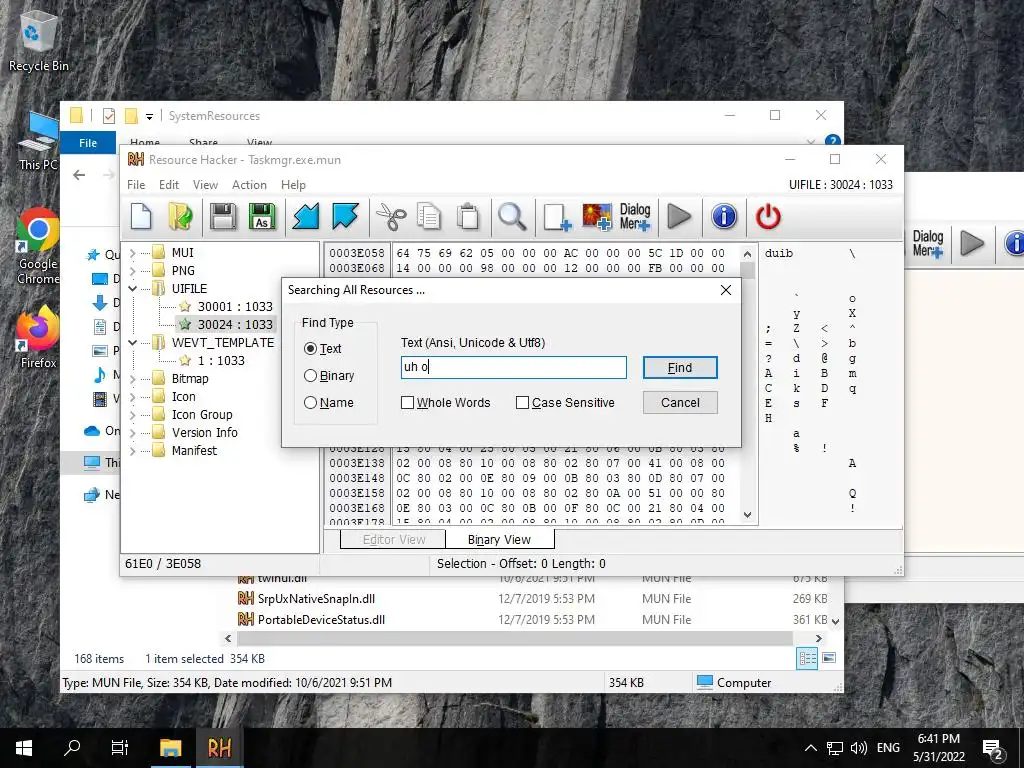Image resolution: width=1024 pixels, height=768 pixels.
Task: Click the Dialog Merge toolbar icon
Action: (635, 216)
